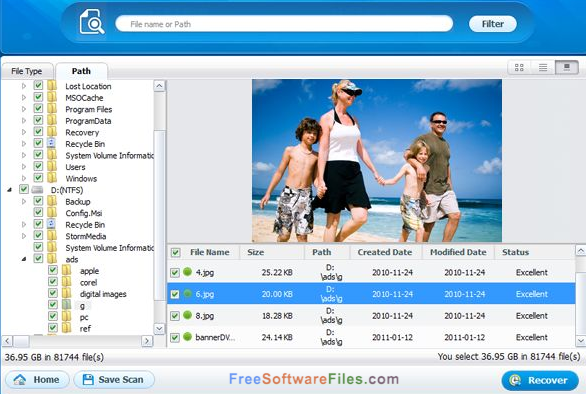Click the Lost Location folder icon
The height and width of the screenshot is (394, 586).
(x=52, y=86)
